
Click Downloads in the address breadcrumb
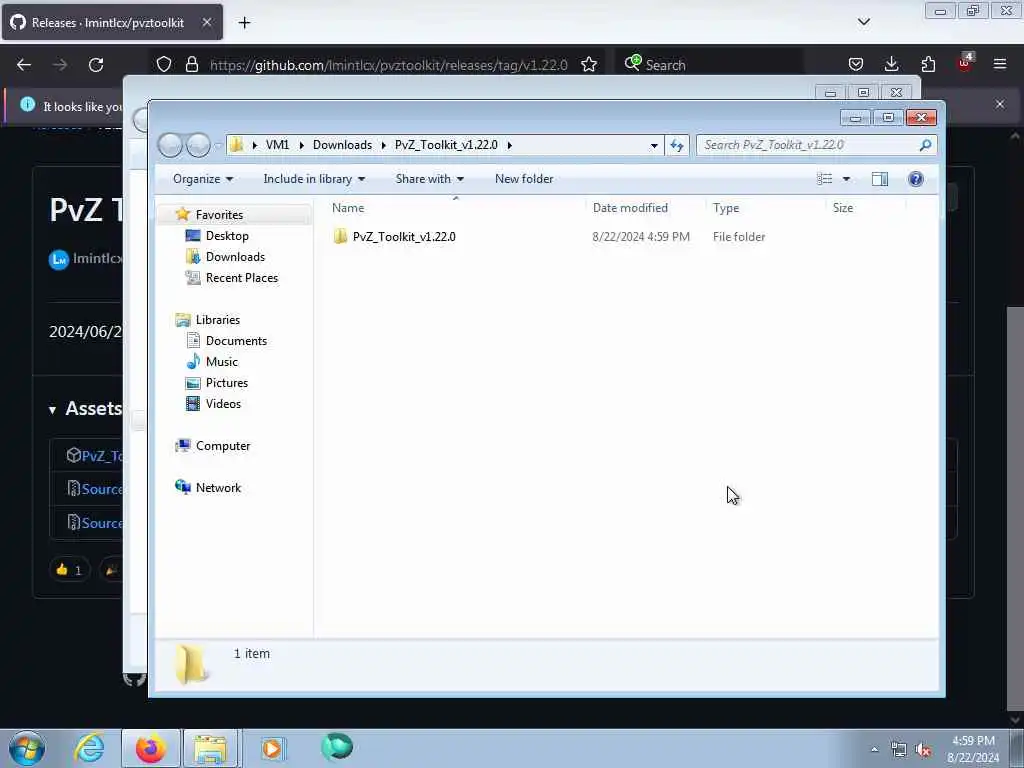coord(342,145)
